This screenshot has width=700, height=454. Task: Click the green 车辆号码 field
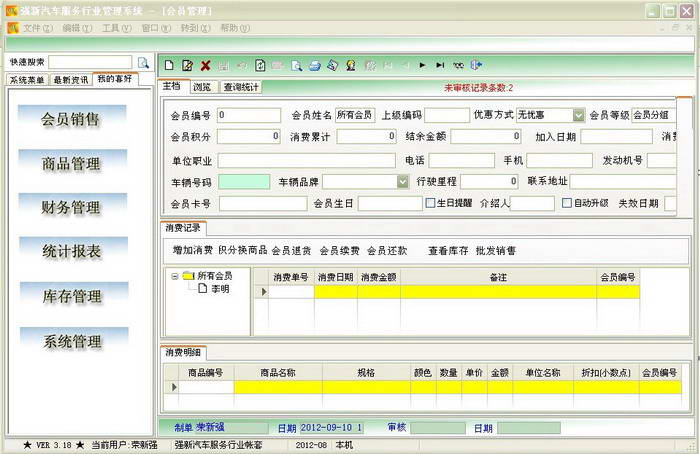pos(244,182)
